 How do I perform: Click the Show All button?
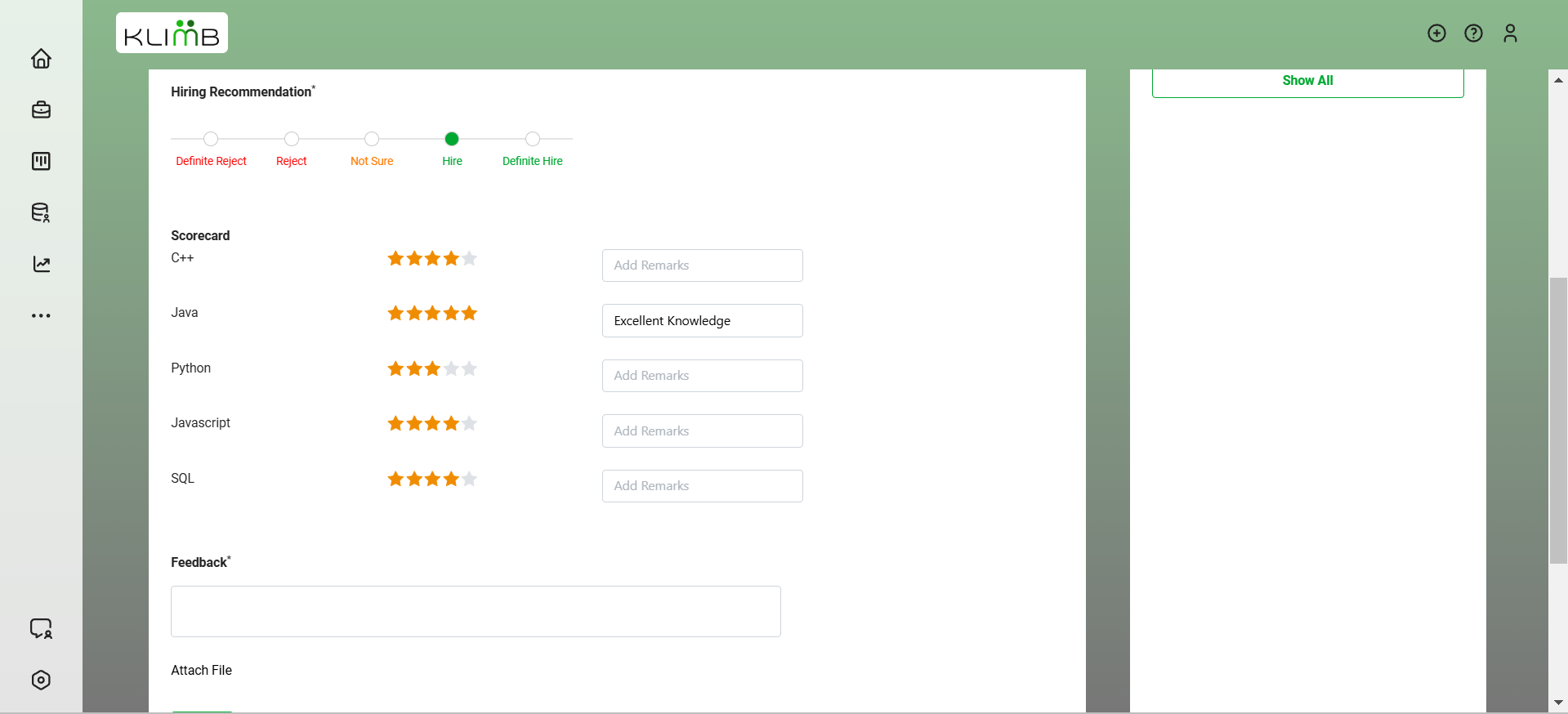tap(1307, 81)
